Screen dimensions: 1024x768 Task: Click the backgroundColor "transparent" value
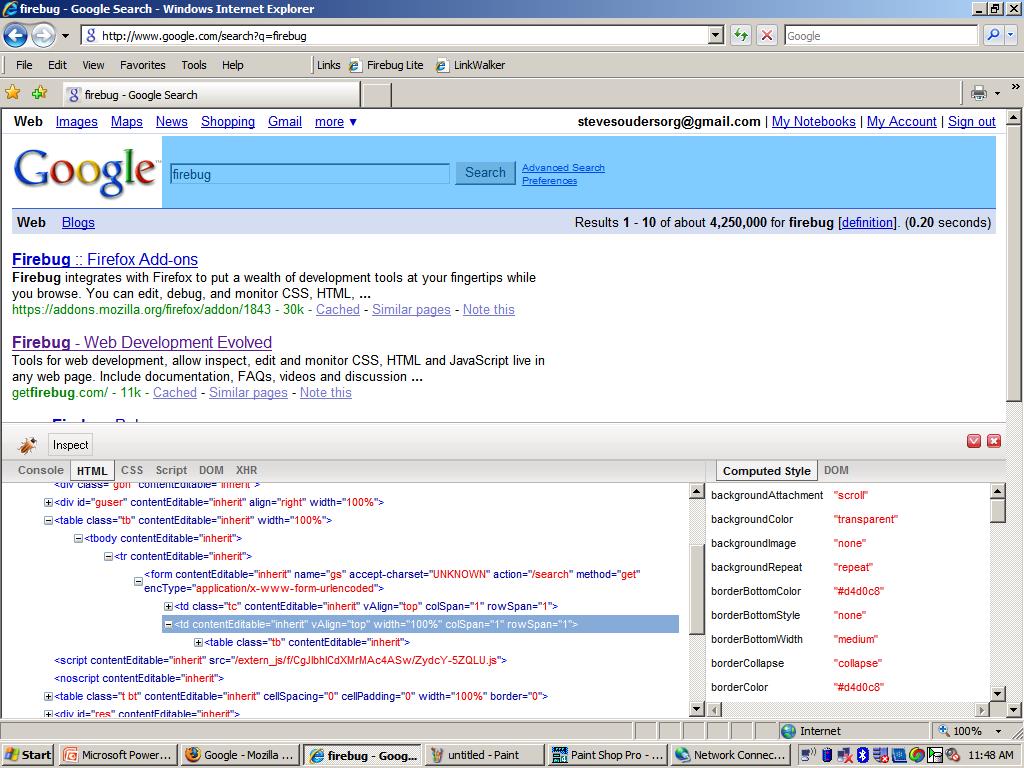(866, 520)
